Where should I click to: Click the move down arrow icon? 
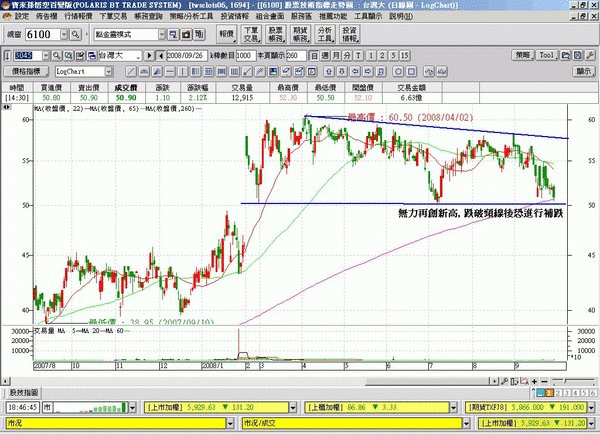click(x=342, y=72)
